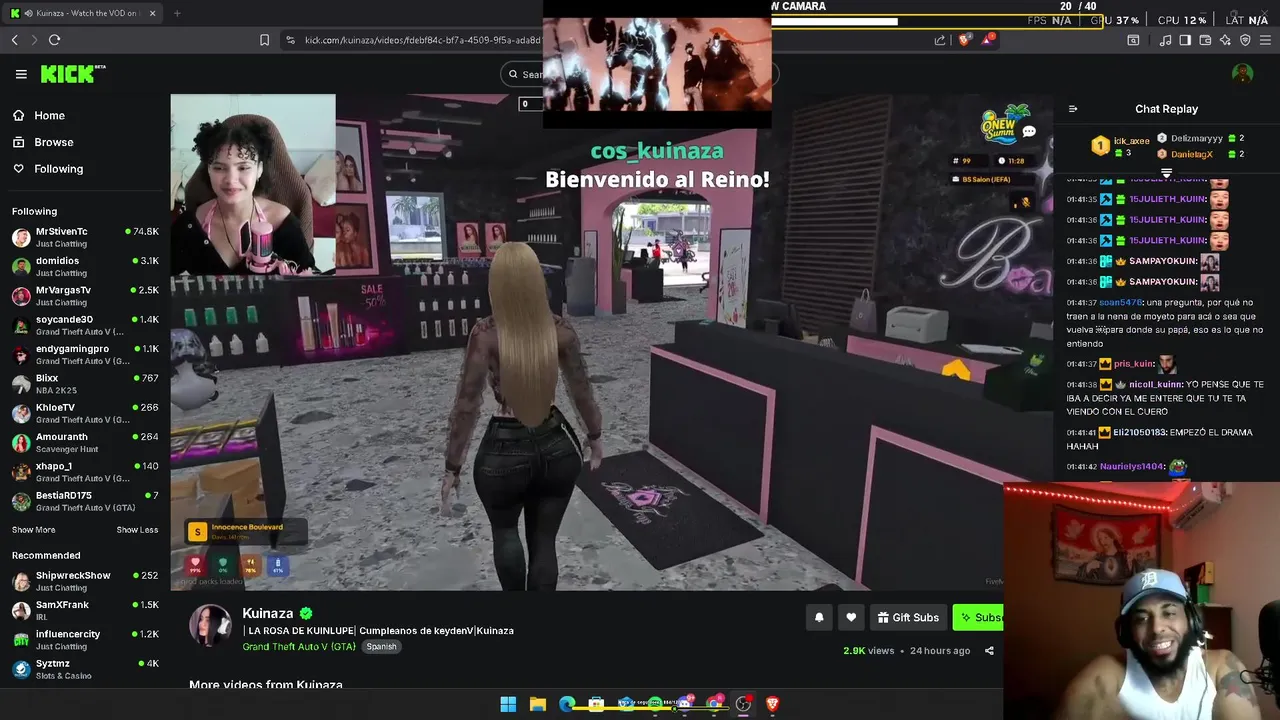Open the Kuinaza channel name link

point(268,613)
